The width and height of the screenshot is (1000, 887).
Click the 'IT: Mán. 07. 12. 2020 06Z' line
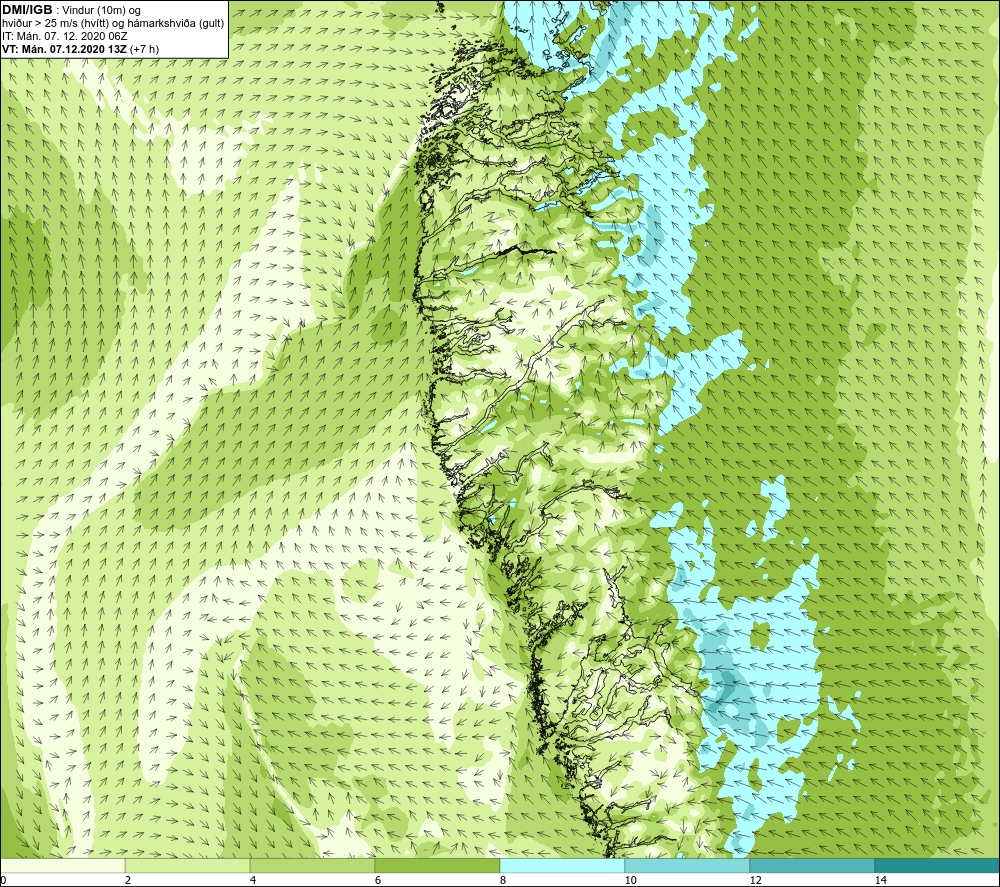pos(64,36)
